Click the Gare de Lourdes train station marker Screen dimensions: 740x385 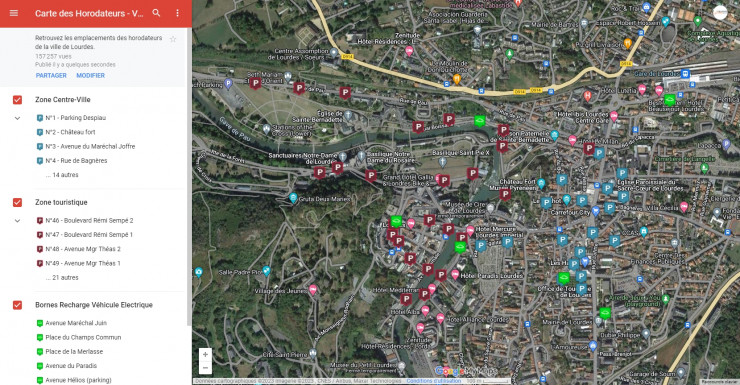[685, 74]
